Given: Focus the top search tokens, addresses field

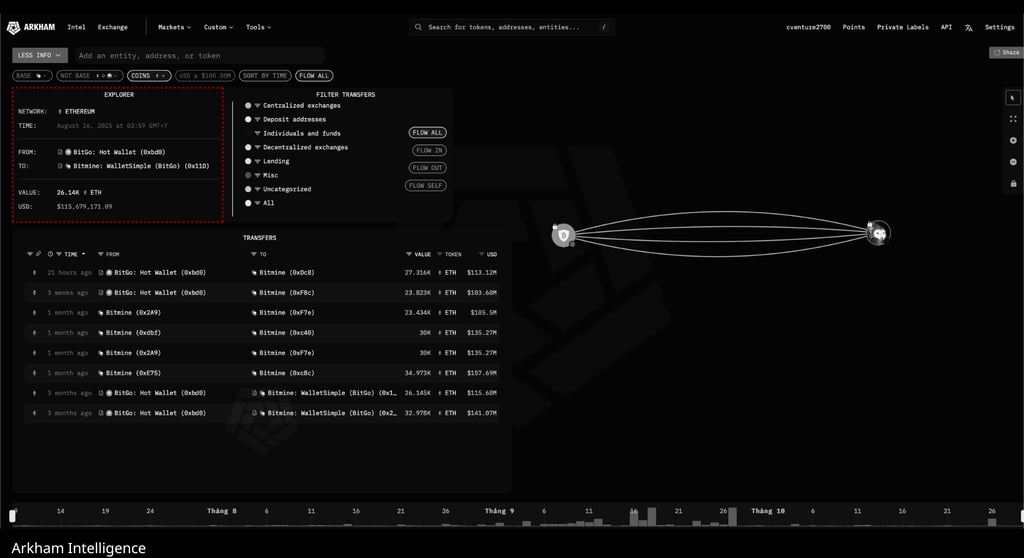Looking at the screenshot, I should click(x=512, y=27).
